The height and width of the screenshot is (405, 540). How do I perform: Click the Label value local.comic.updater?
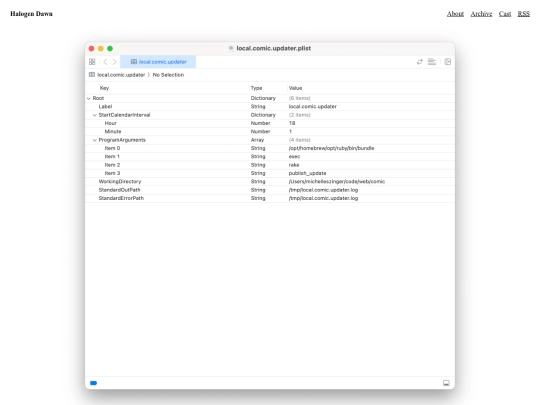[313, 107]
